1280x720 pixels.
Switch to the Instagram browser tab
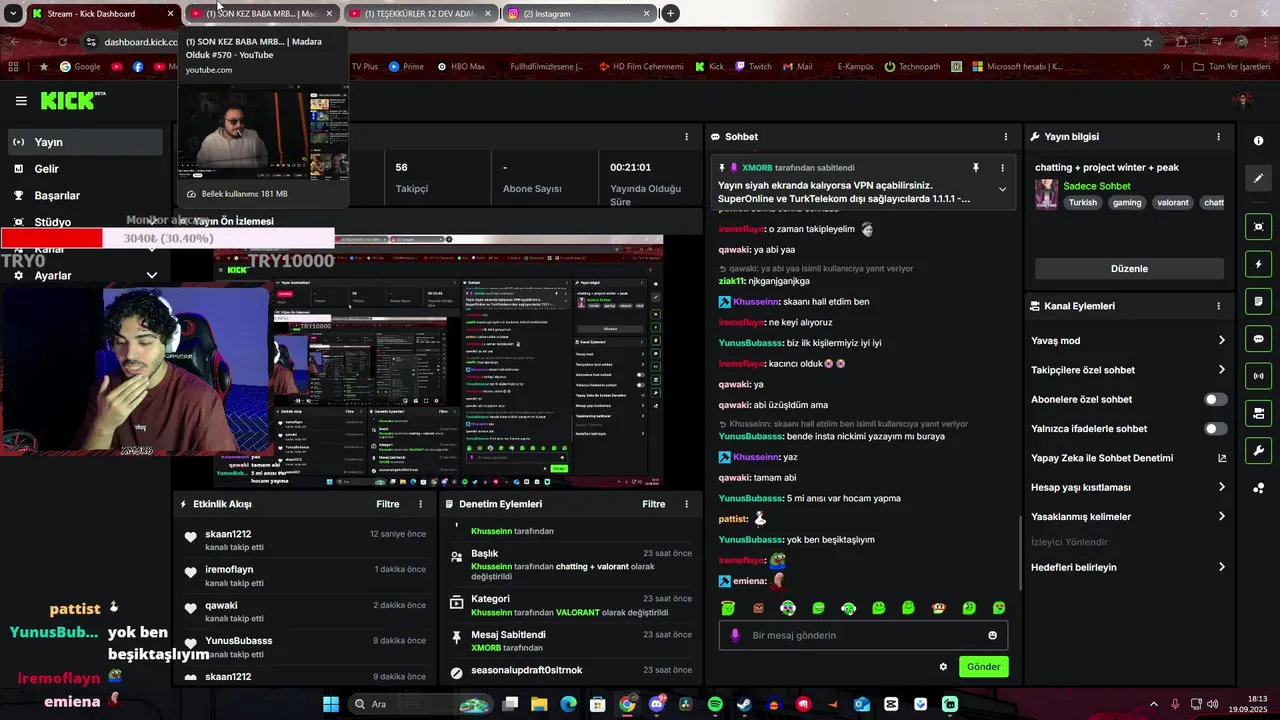[579, 14]
